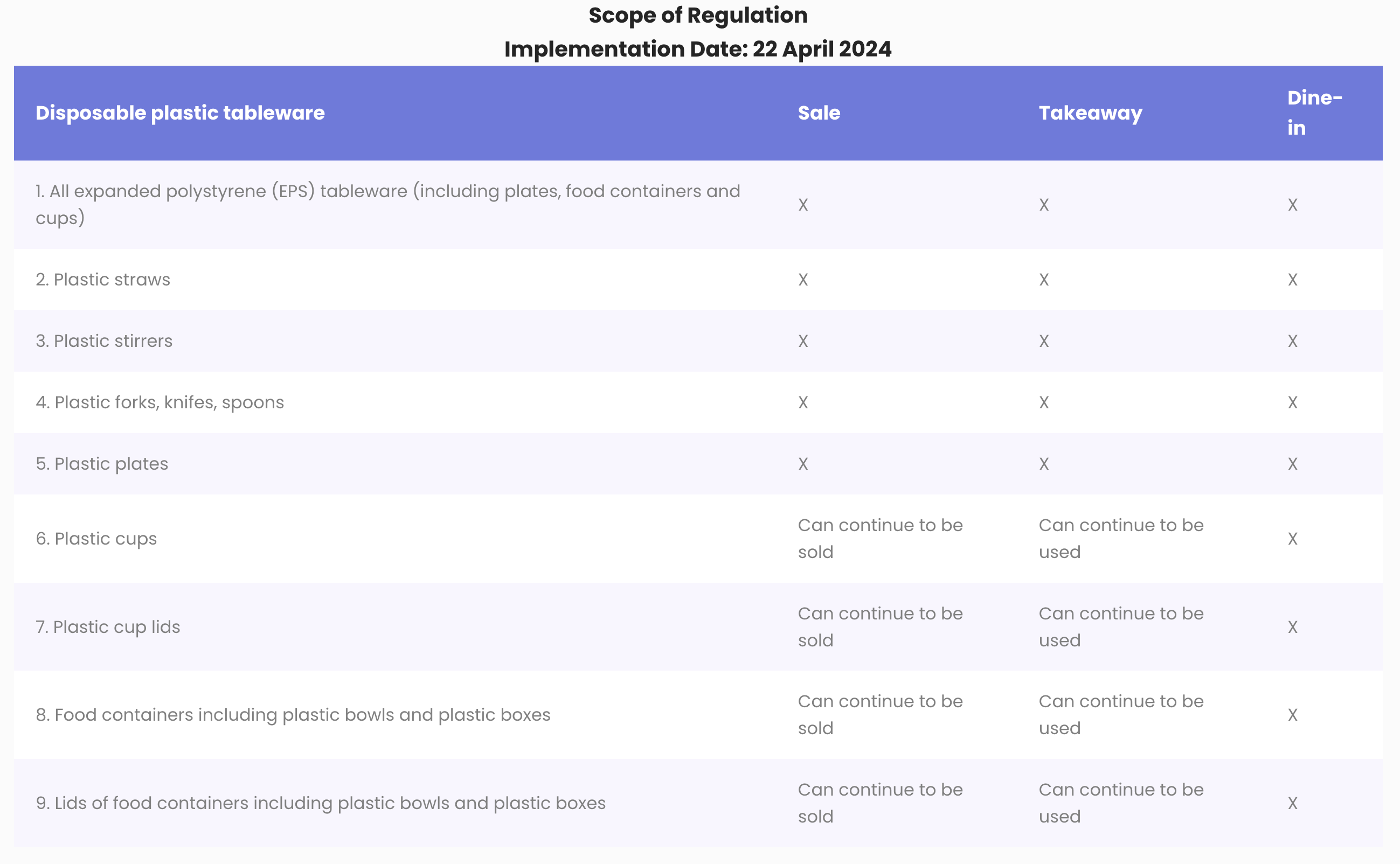Click Takeaway cell for Lids of food containers
The height and width of the screenshot is (864, 1400).
pyautogui.click(x=1121, y=803)
